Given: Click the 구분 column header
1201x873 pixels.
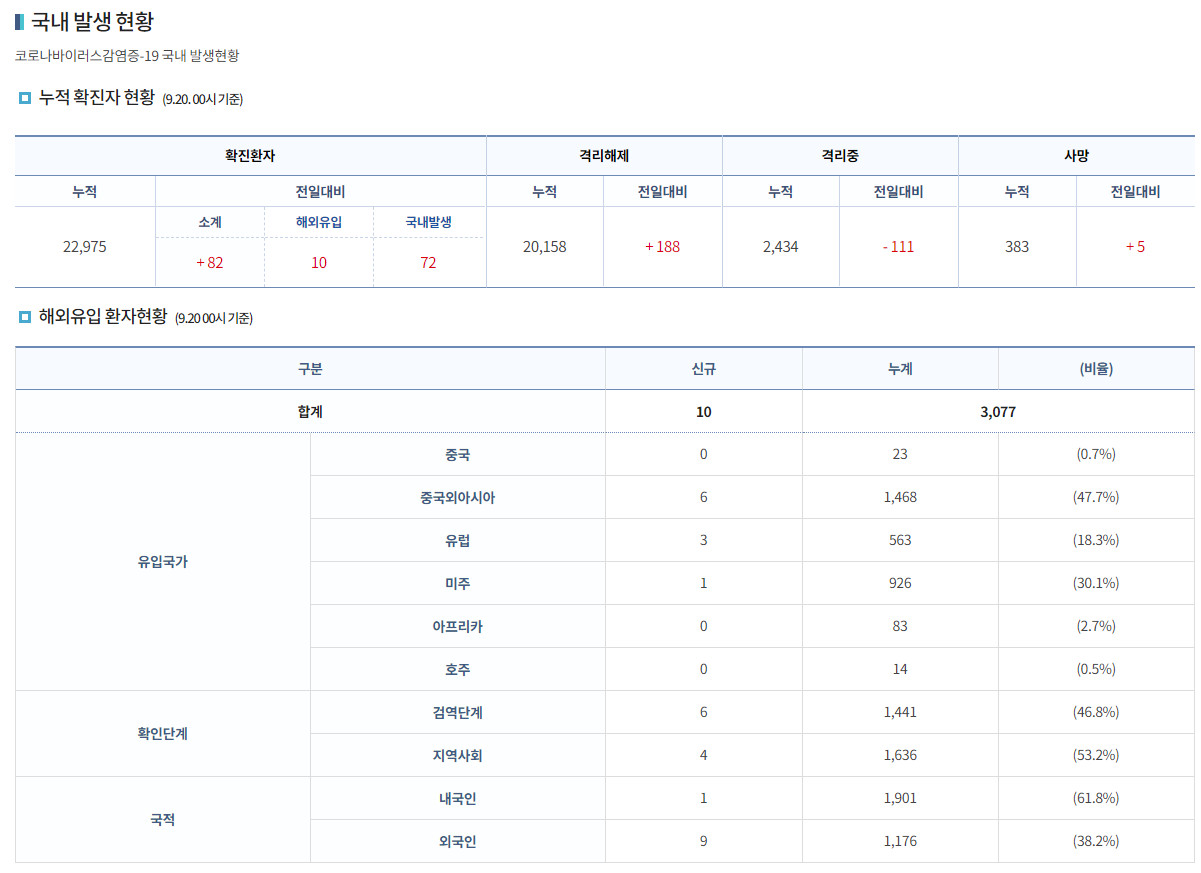Looking at the screenshot, I should click(310, 369).
